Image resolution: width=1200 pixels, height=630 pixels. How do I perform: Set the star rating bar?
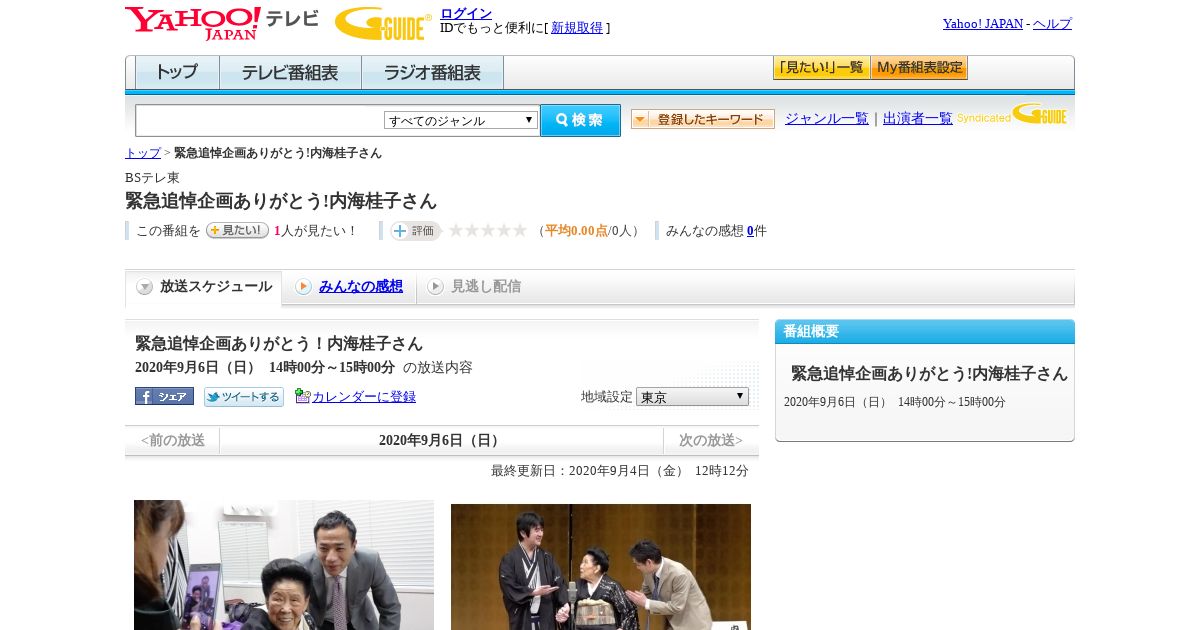pyautogui.click(x=488, y=230)
